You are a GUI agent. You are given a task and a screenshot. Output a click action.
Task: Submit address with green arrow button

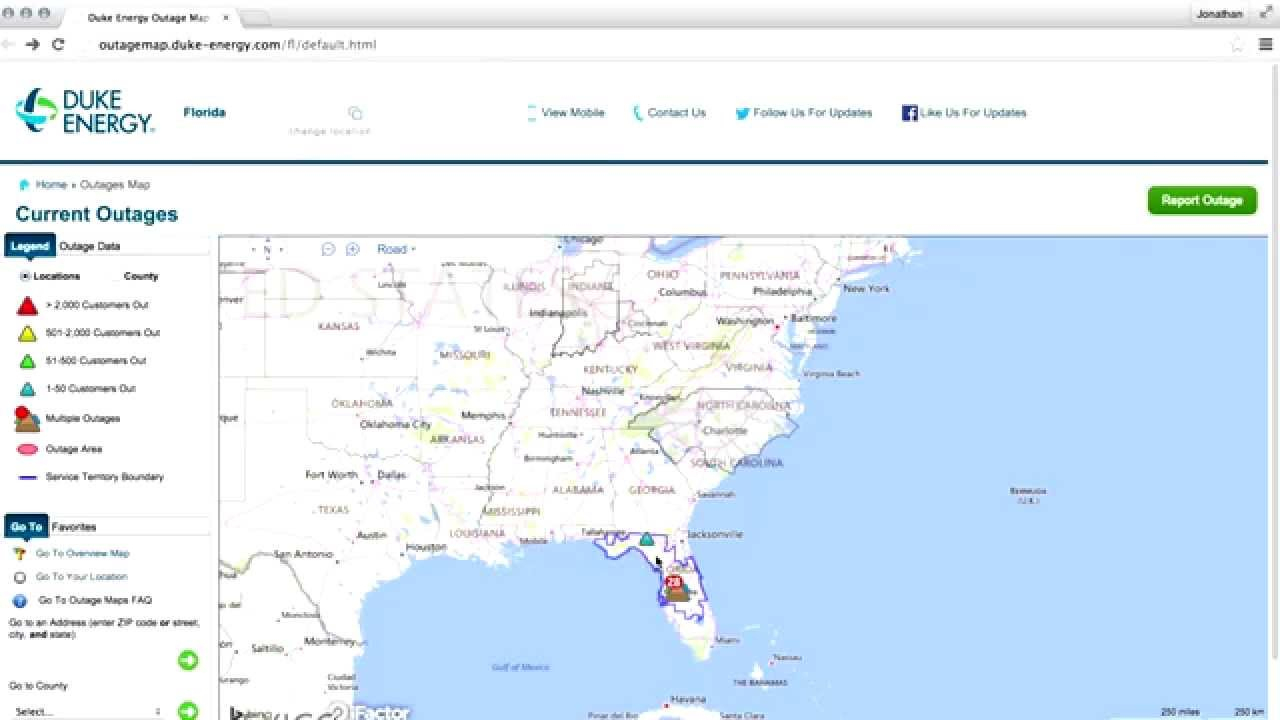click(187, 660)
